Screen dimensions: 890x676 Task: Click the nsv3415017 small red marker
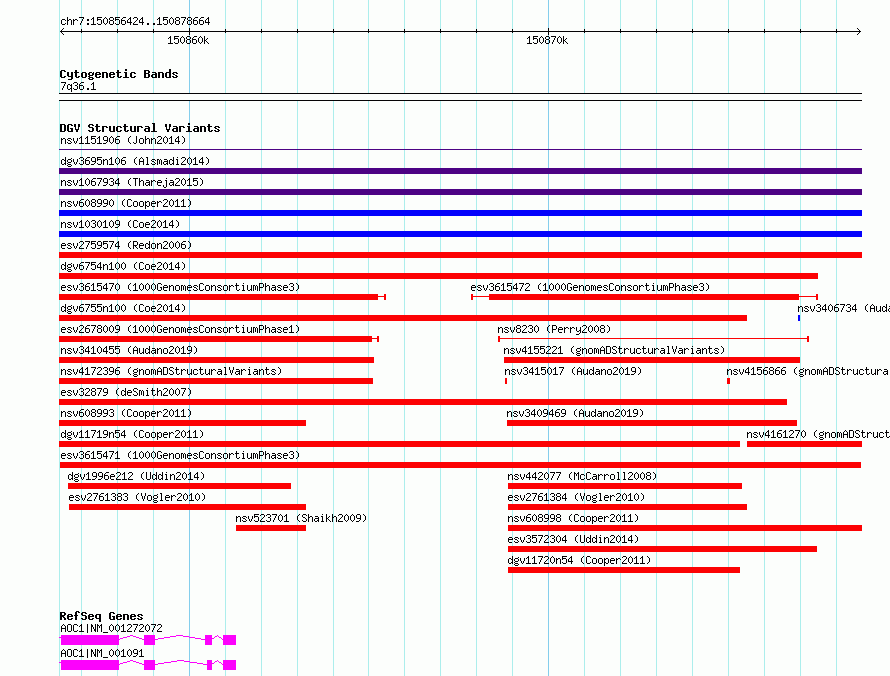[506, 381]
